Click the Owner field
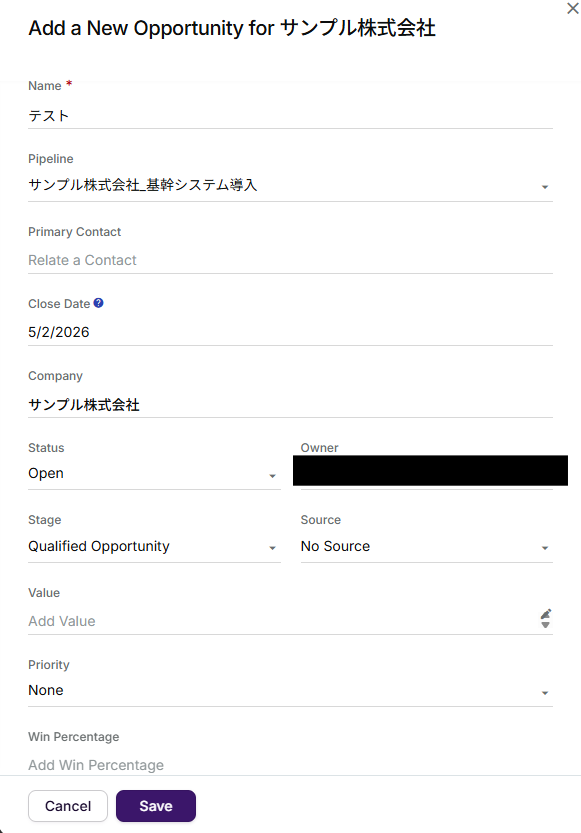581x833 pixels. [430, 471]
